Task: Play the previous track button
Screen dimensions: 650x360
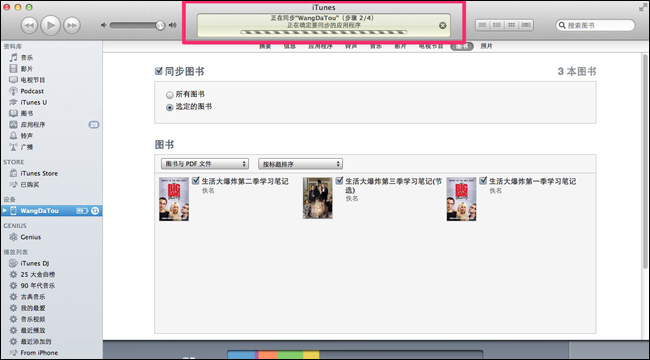Action: point(29,25)
